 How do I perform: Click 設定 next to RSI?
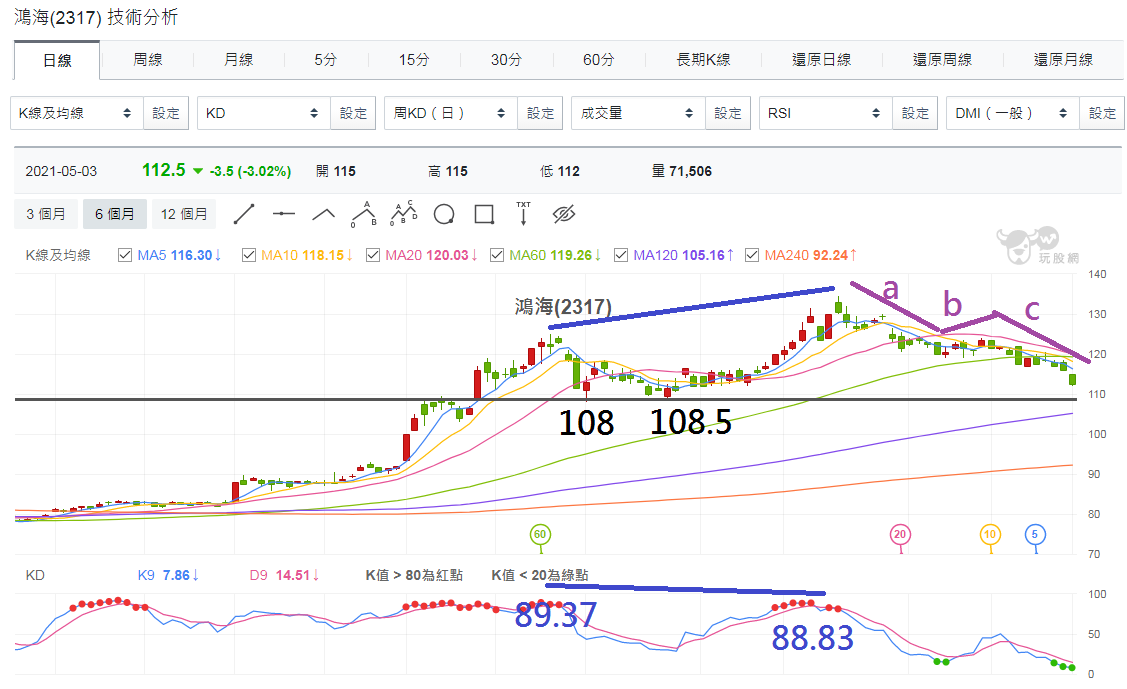915,114
